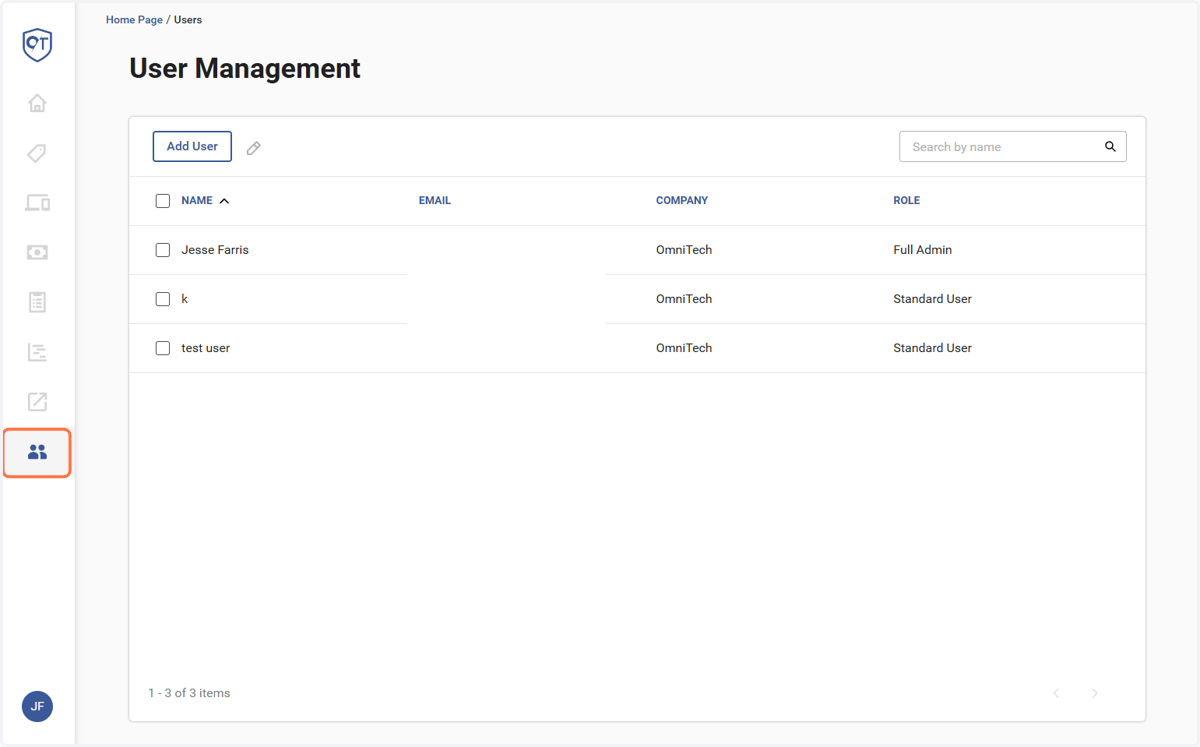Sort by the EMAIL column header

435,201
